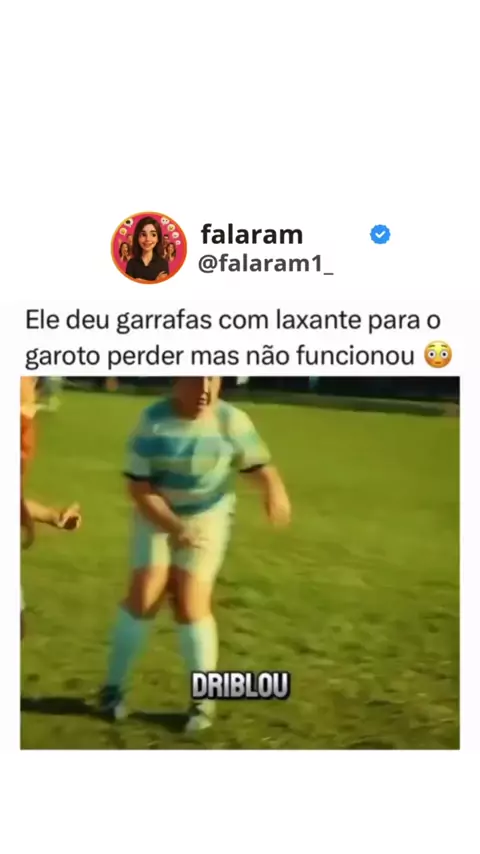Screen dimensions: 480x854
Task: Open the @falaram1_ handle
Action: coord(265,264)
